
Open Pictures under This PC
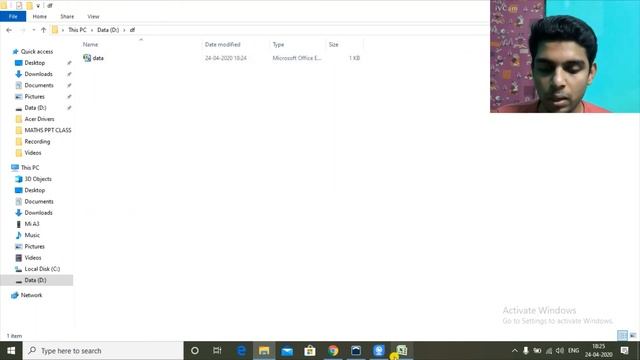34,247
